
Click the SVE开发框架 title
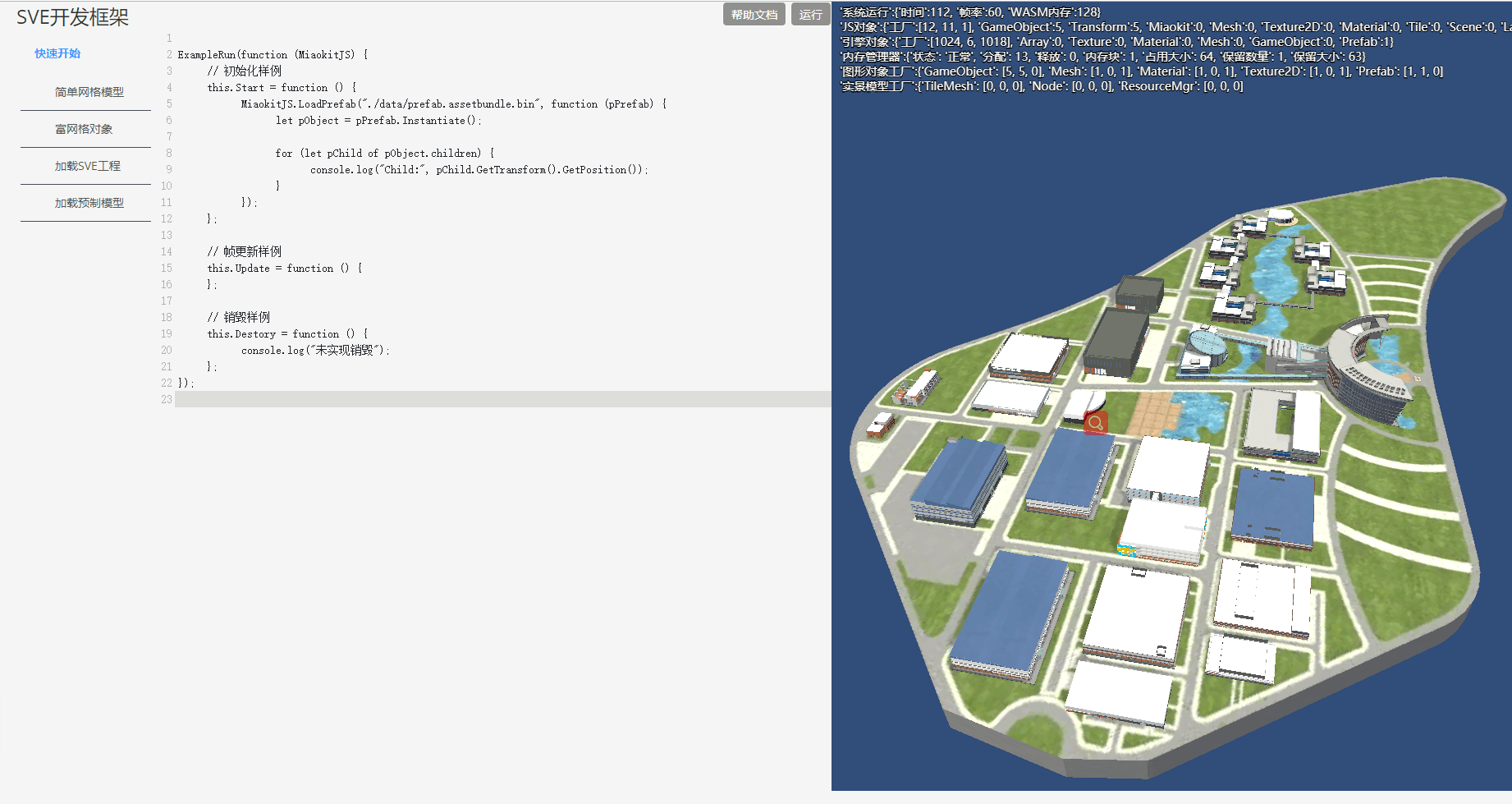72,17
